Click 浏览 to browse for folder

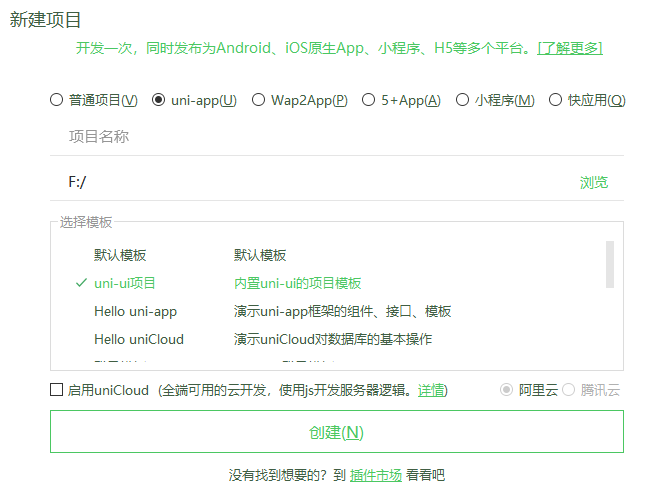coord(594,182)
